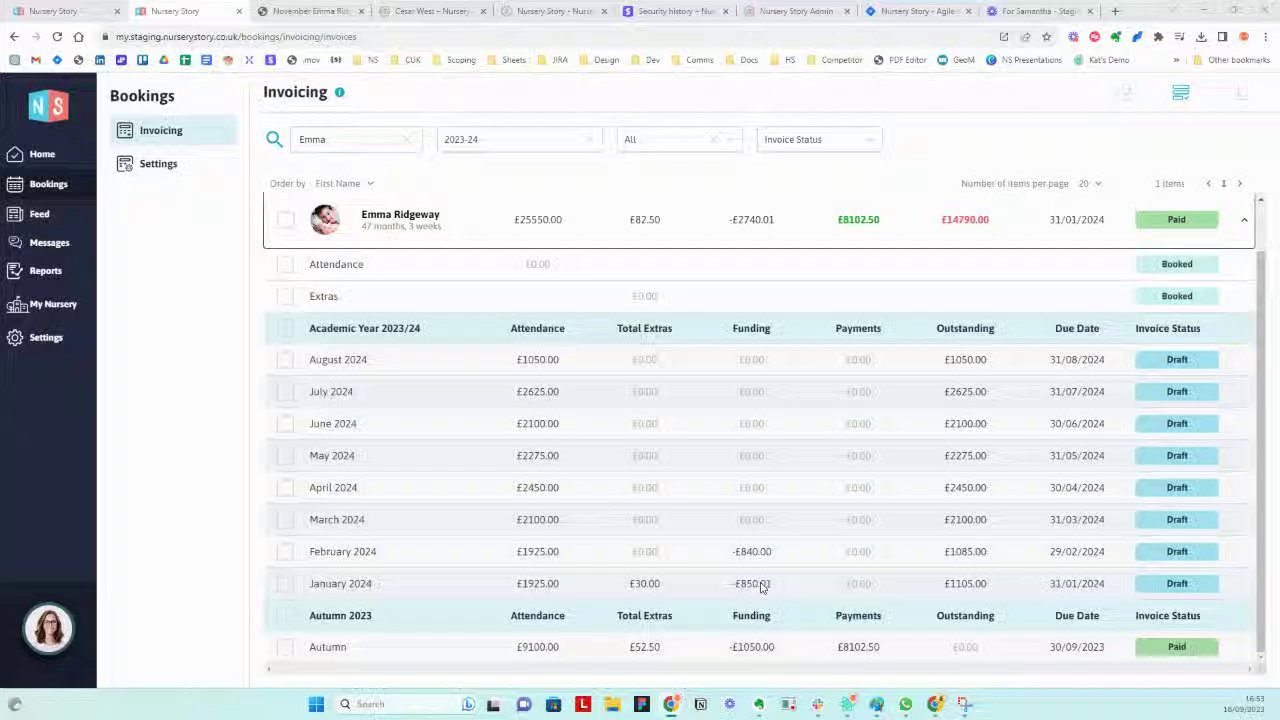Select the August 2024 invoice checkbox
The width and height of the screenshot is (1280, 720).
click(286, 360)
